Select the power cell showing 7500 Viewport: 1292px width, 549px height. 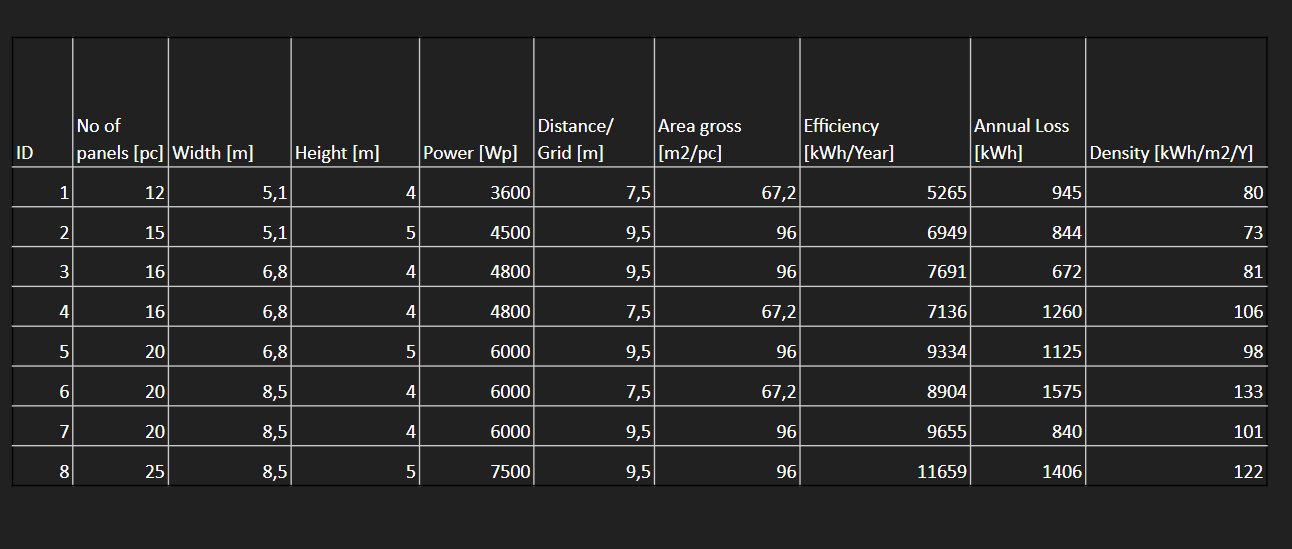(x=510, y=472)
